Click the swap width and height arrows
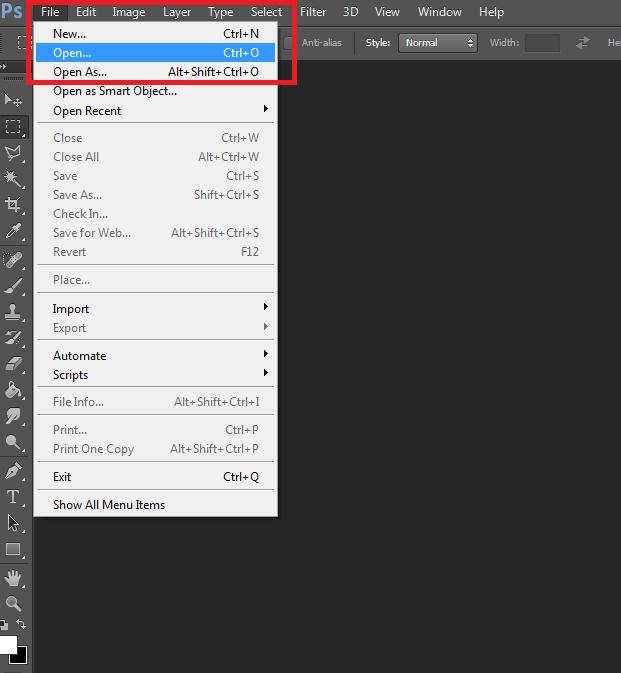This screenshot has height=673, width=621. (583, 43)
